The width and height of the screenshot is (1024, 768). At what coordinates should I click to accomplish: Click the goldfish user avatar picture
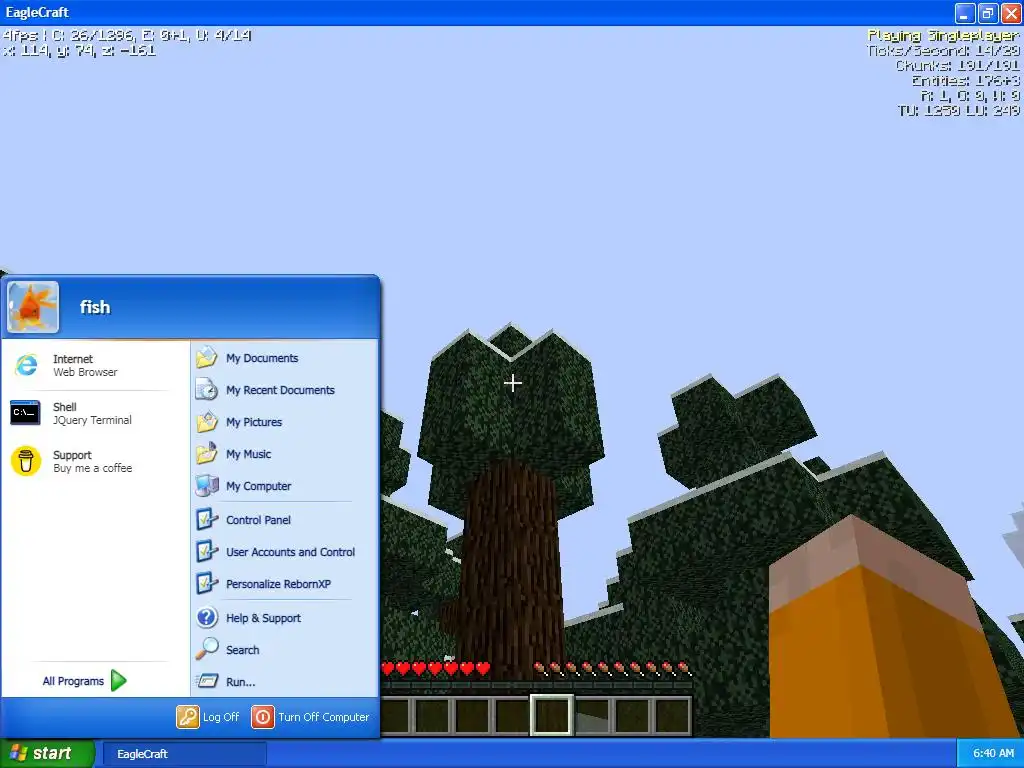33,308
